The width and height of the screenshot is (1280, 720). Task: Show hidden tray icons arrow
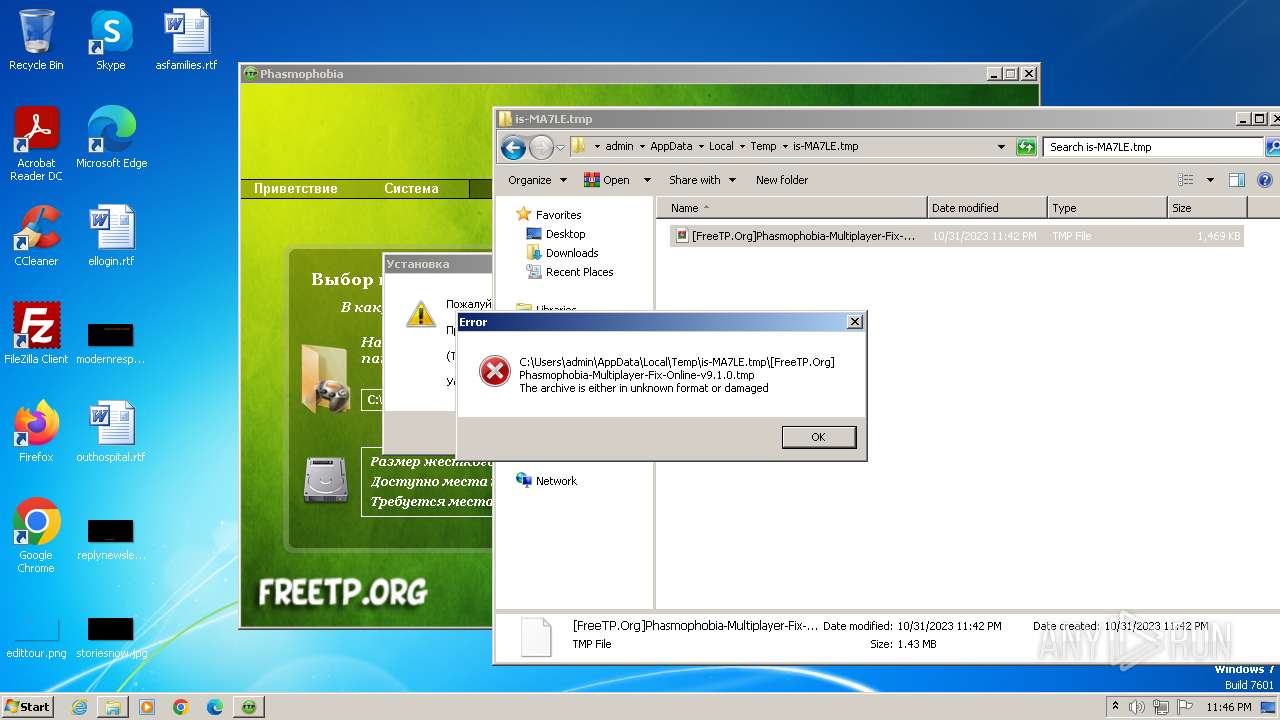(1115, 707)
